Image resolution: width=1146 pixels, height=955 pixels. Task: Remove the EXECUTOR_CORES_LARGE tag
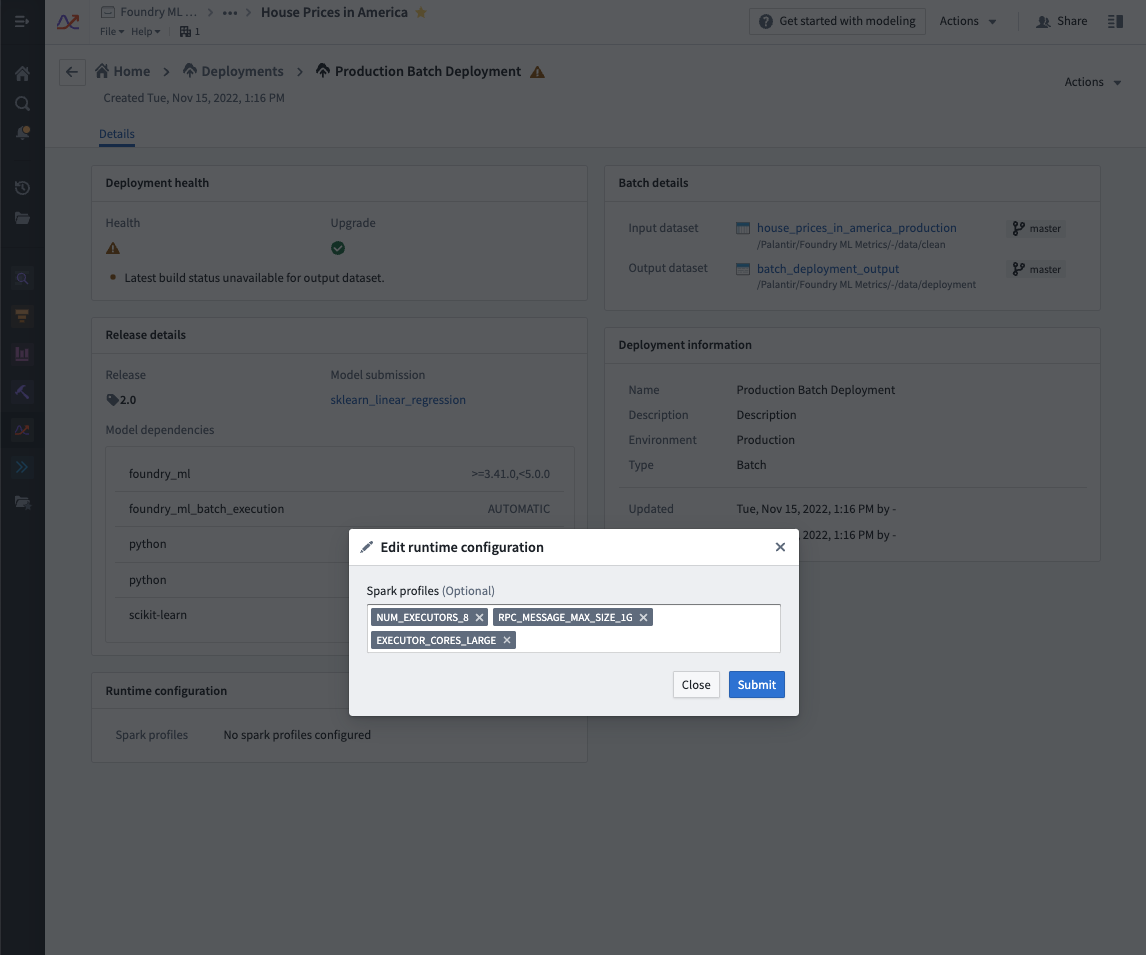click(506, 640)
